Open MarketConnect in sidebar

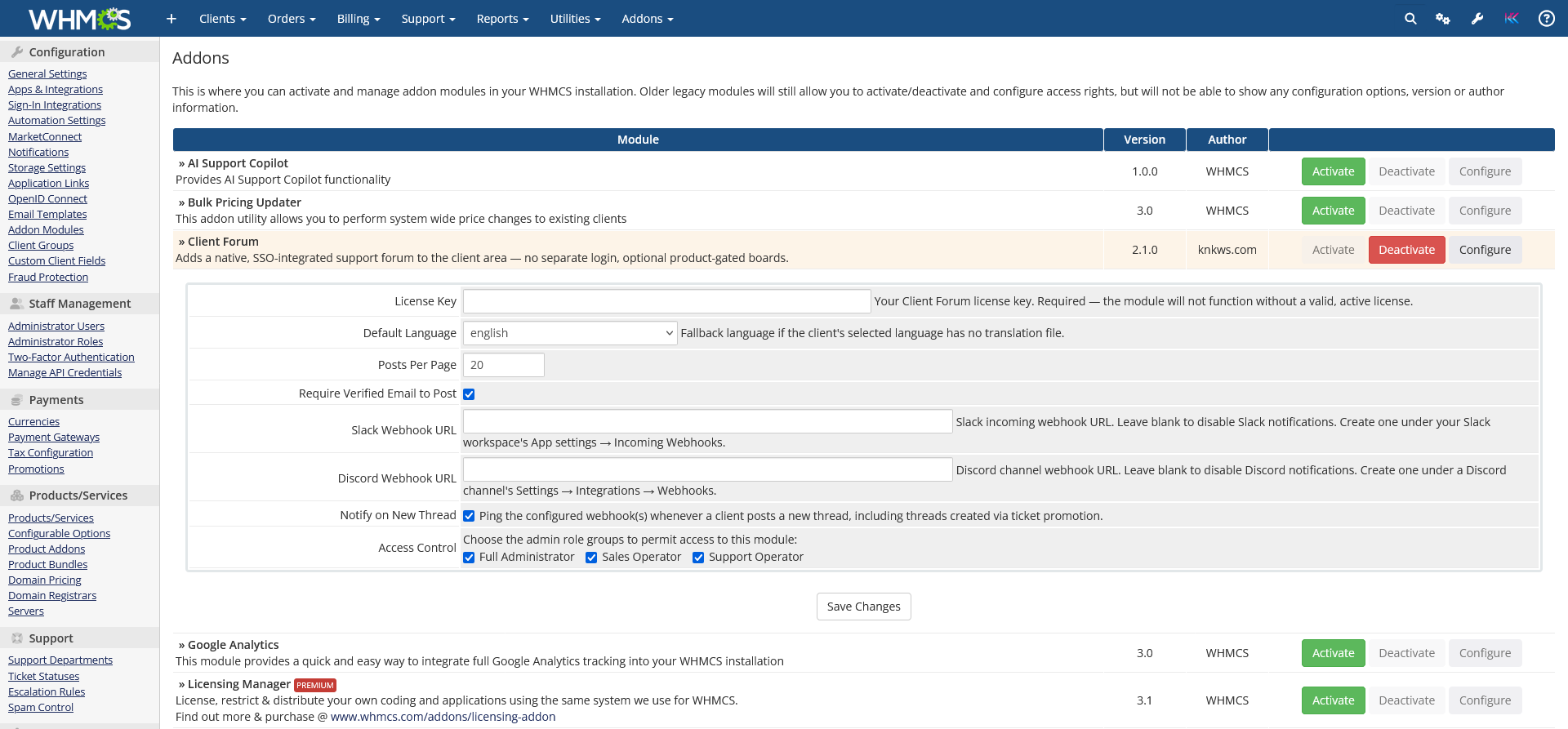[45, 136]
